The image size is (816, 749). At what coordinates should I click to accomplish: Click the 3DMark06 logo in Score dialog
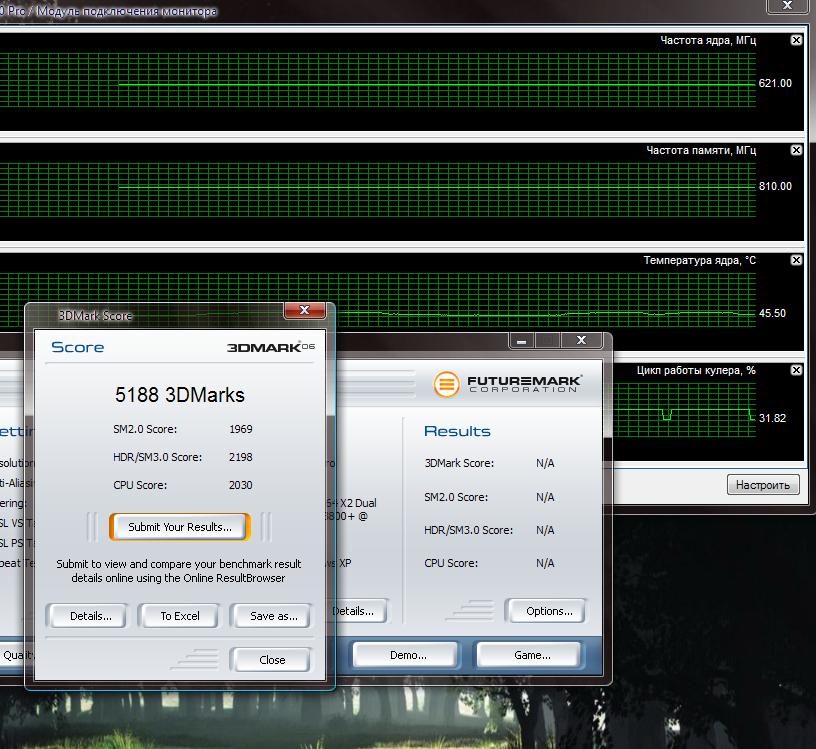(x=270, y=347)
